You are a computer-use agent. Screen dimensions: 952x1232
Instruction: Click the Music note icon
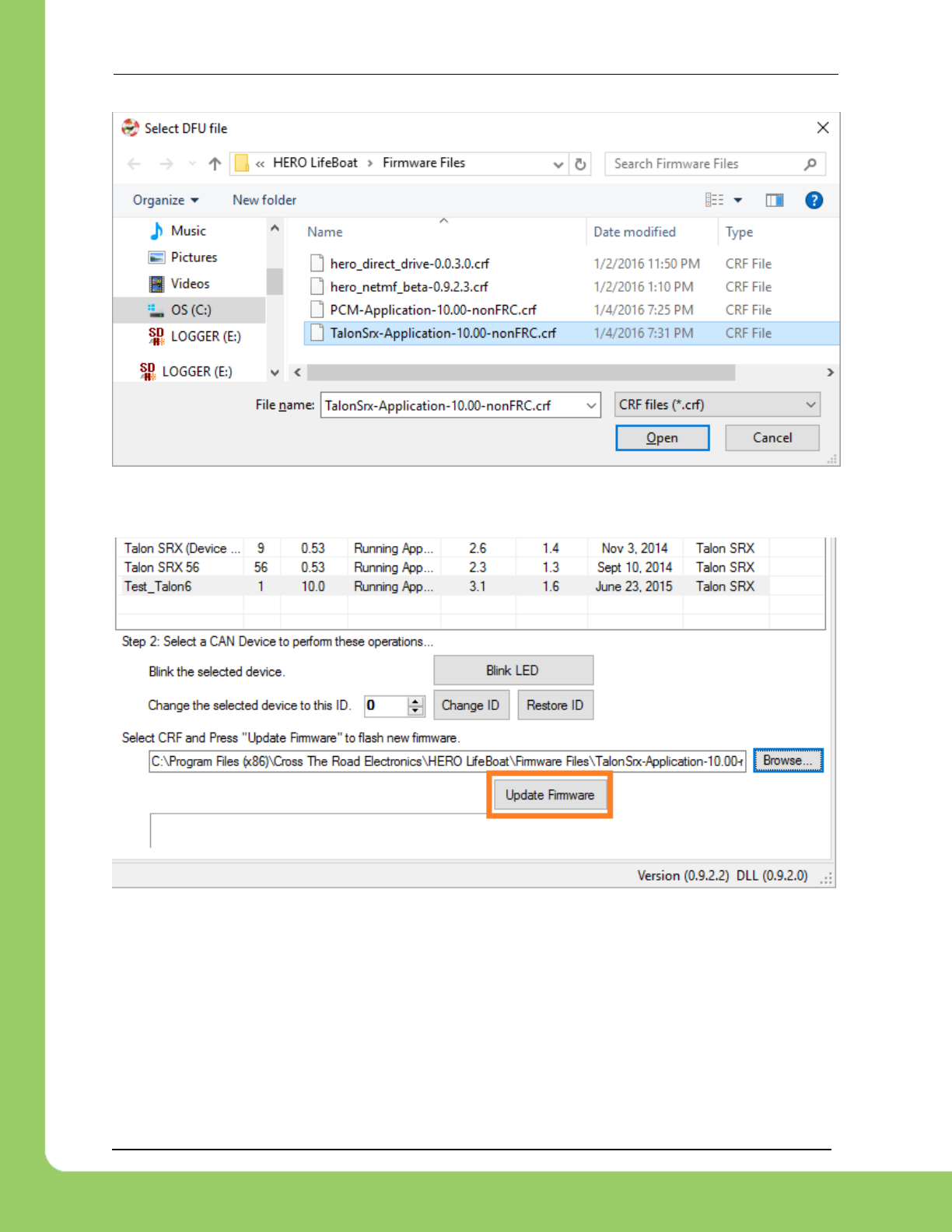(x=156, y=231)
